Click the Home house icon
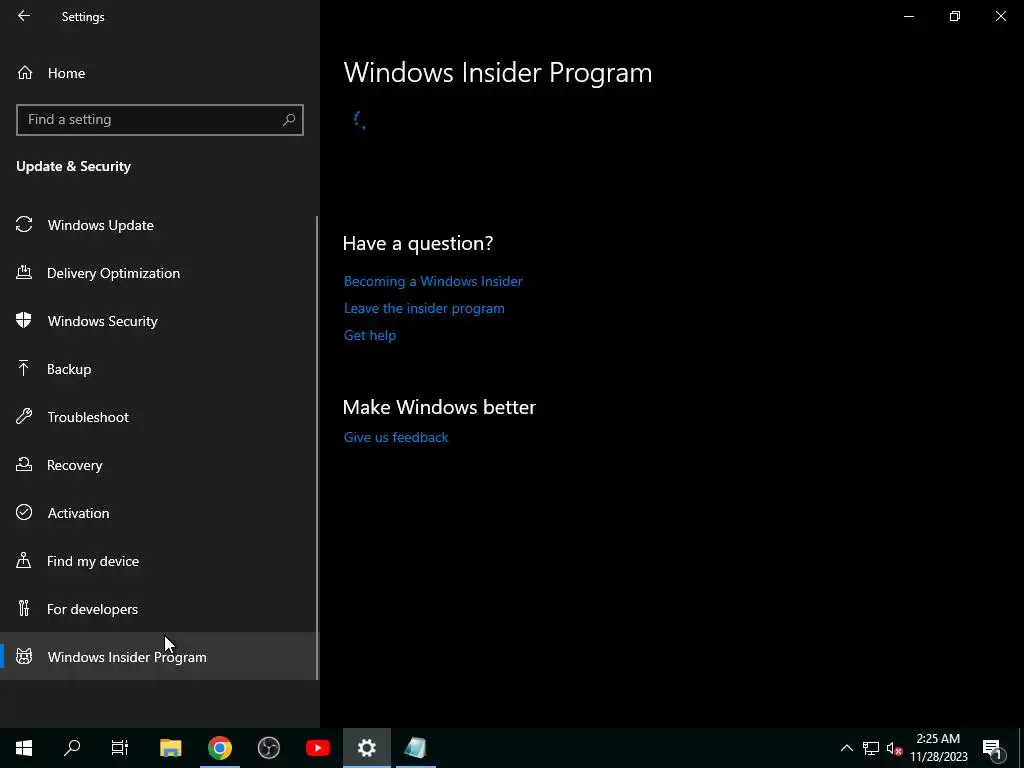The image size is (1024, 768). point(25,72)
